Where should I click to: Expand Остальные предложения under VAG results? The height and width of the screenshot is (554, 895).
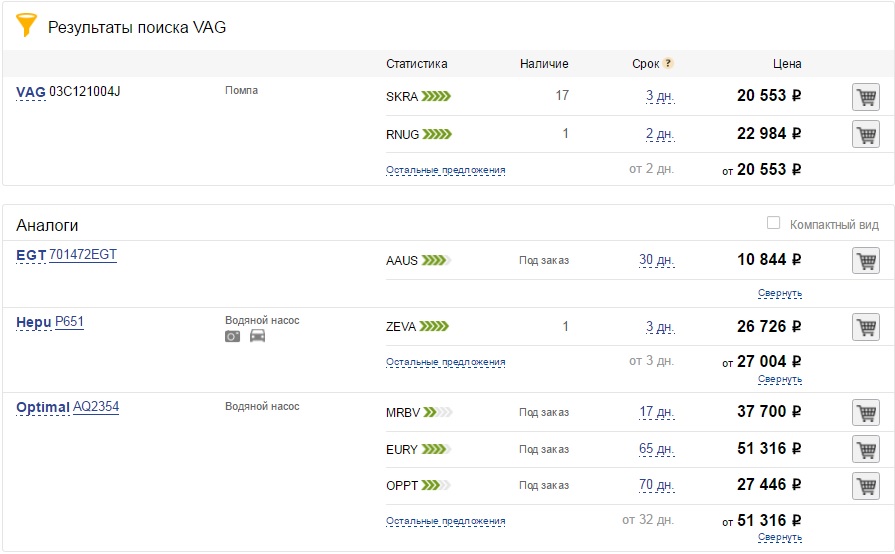pyautogui.click(x=445, y=170)
